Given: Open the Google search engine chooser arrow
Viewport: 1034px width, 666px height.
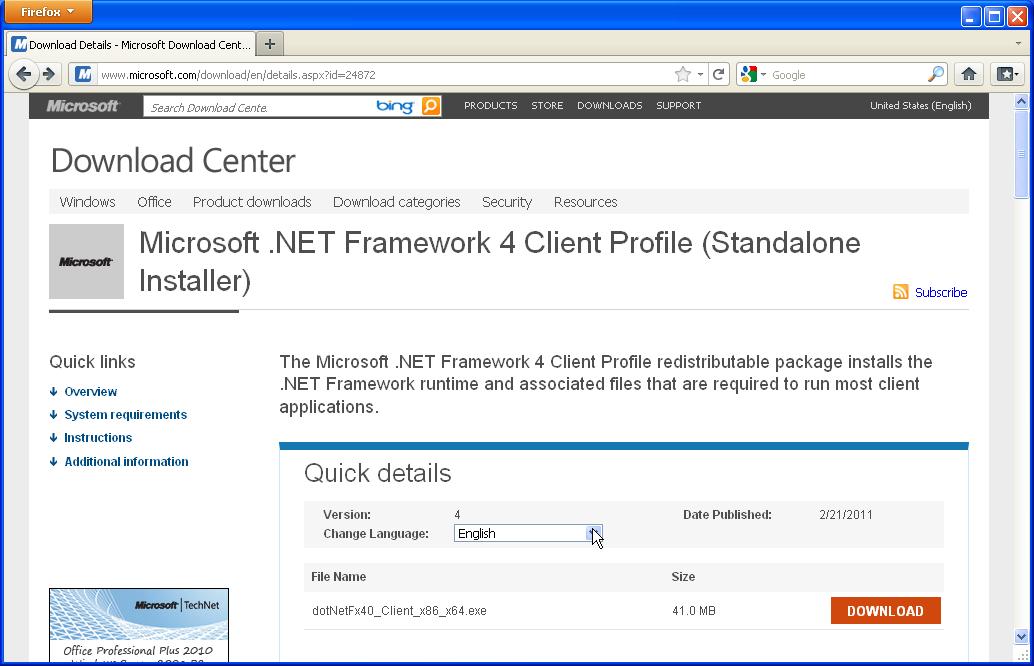Looking at the screenshot, I should (x=762, y=73).
